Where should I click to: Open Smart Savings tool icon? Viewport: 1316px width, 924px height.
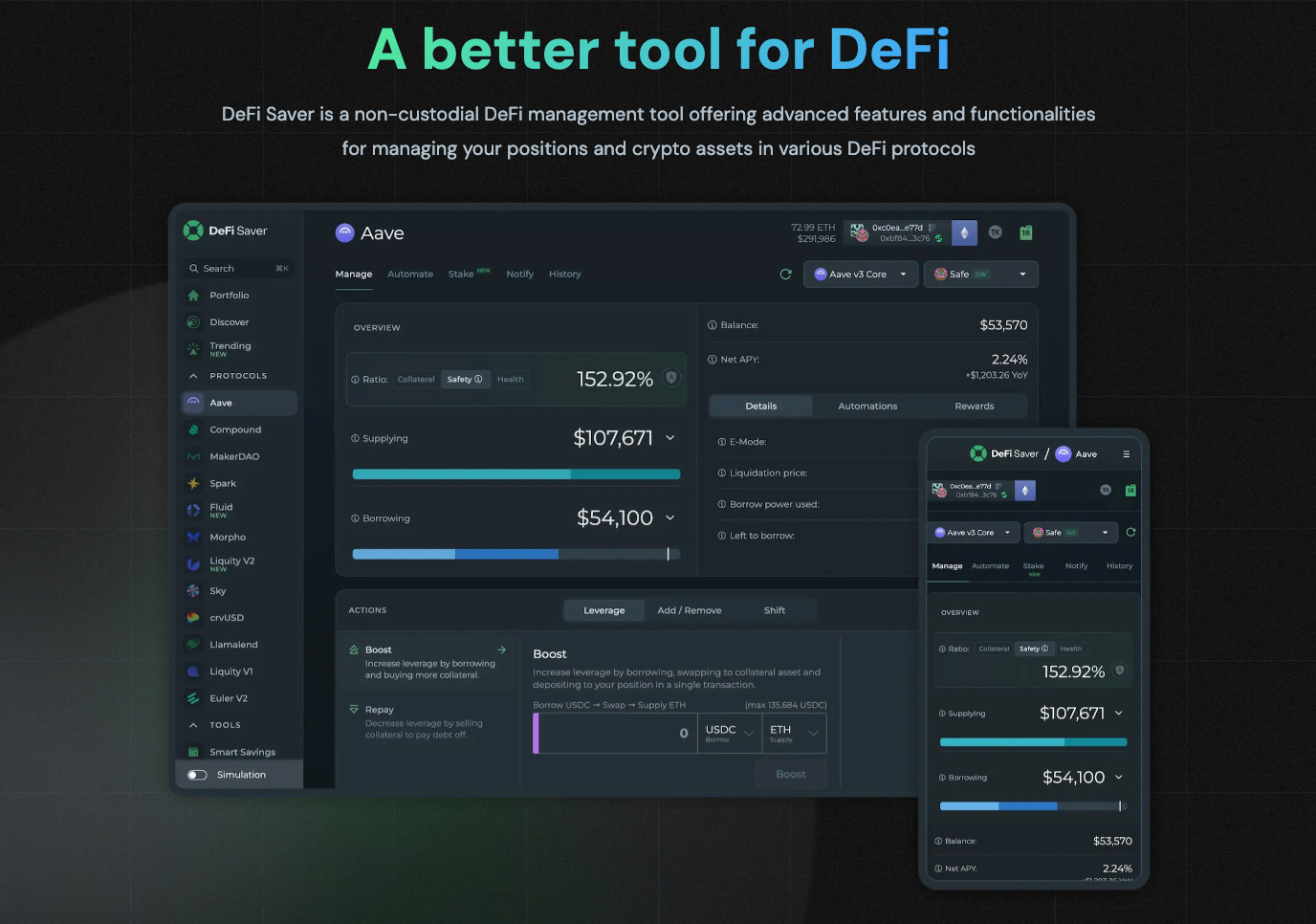pyautogui.click(x=194, y=752)
